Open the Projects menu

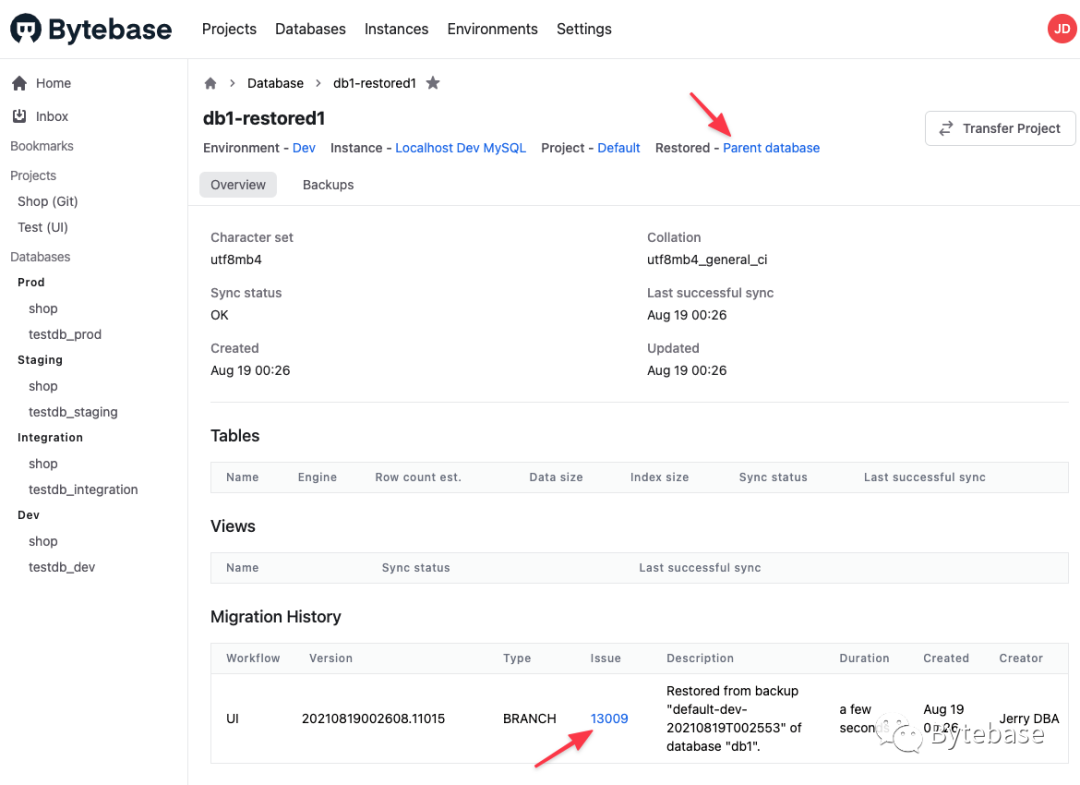tap(229, 29)
